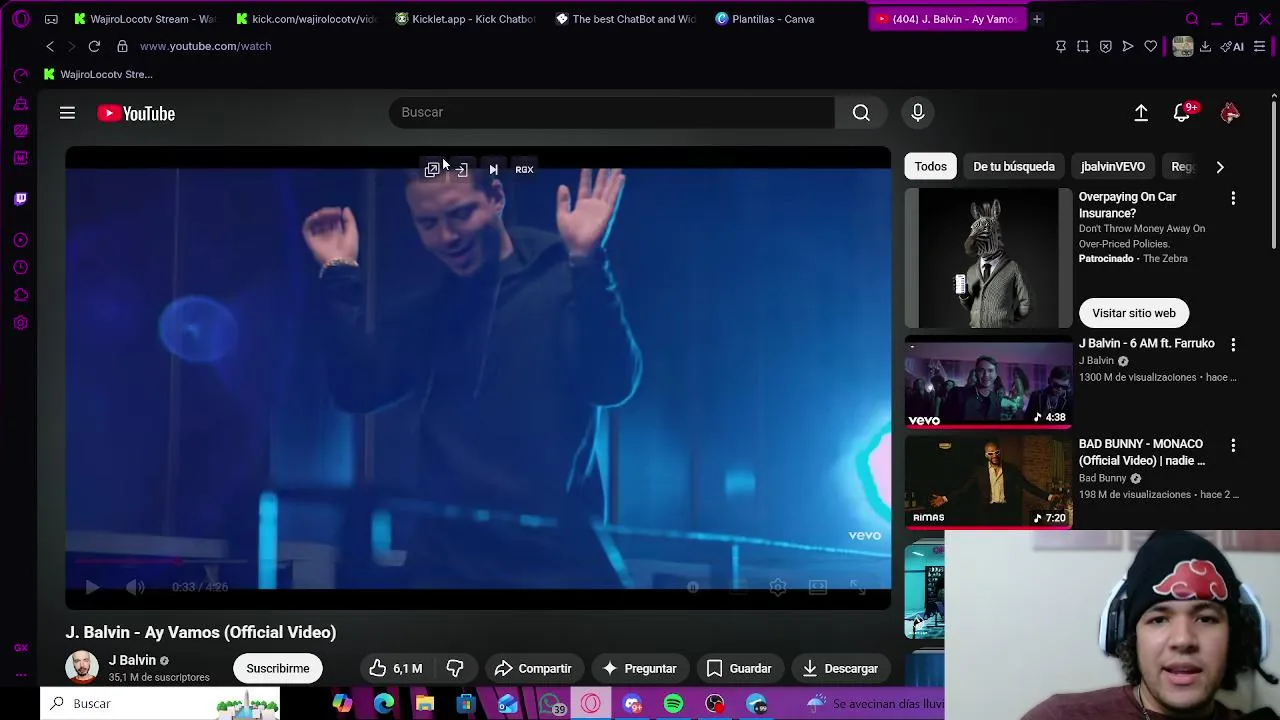The image size is (1280, 720).
Task: Start voice search with microphone icon
Action: (x=917, y=112)
